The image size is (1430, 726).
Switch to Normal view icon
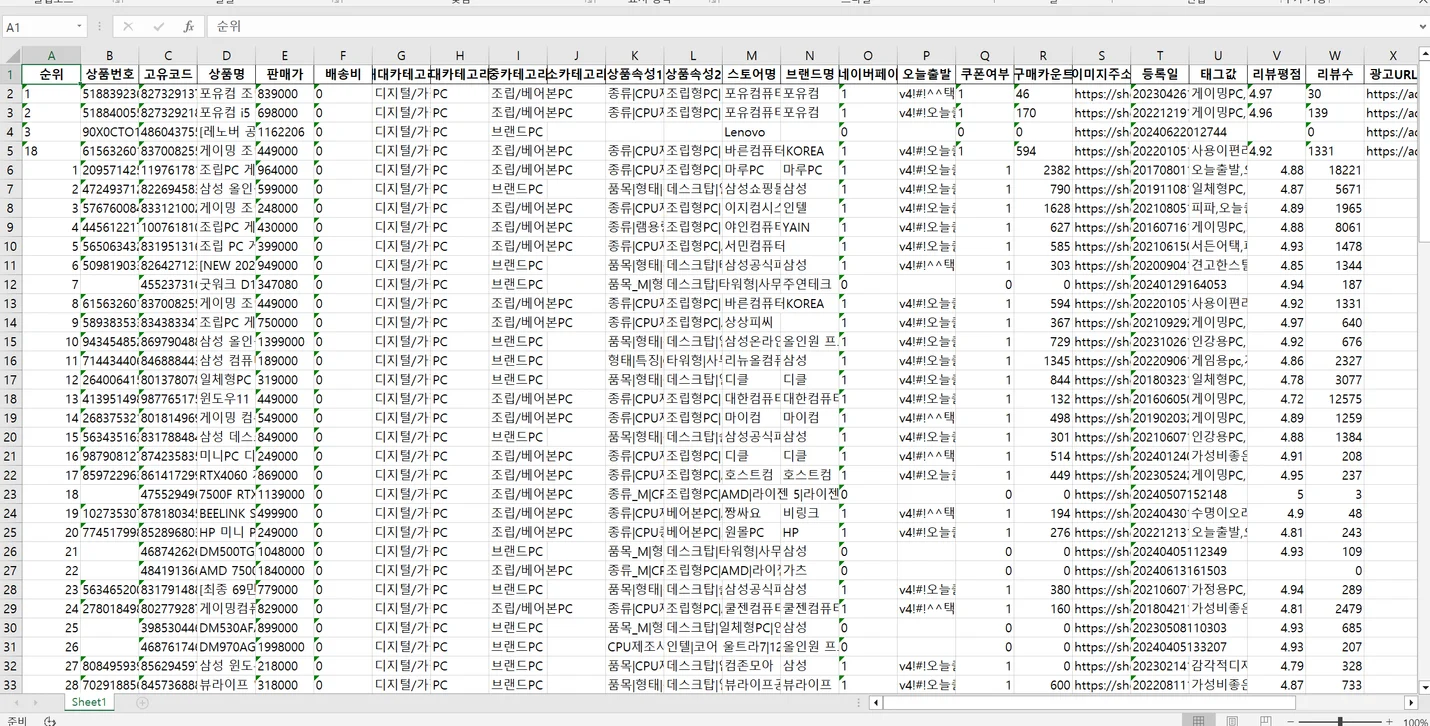pos(1198,721)
